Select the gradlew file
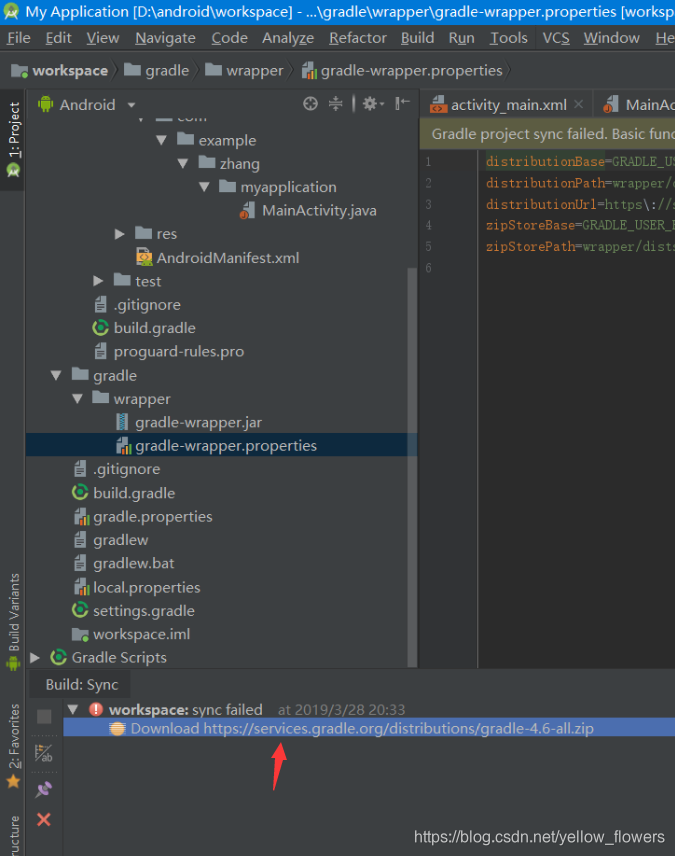Viewport: 675px width, 856px height. pyautogui.click(x=110, y=540)
